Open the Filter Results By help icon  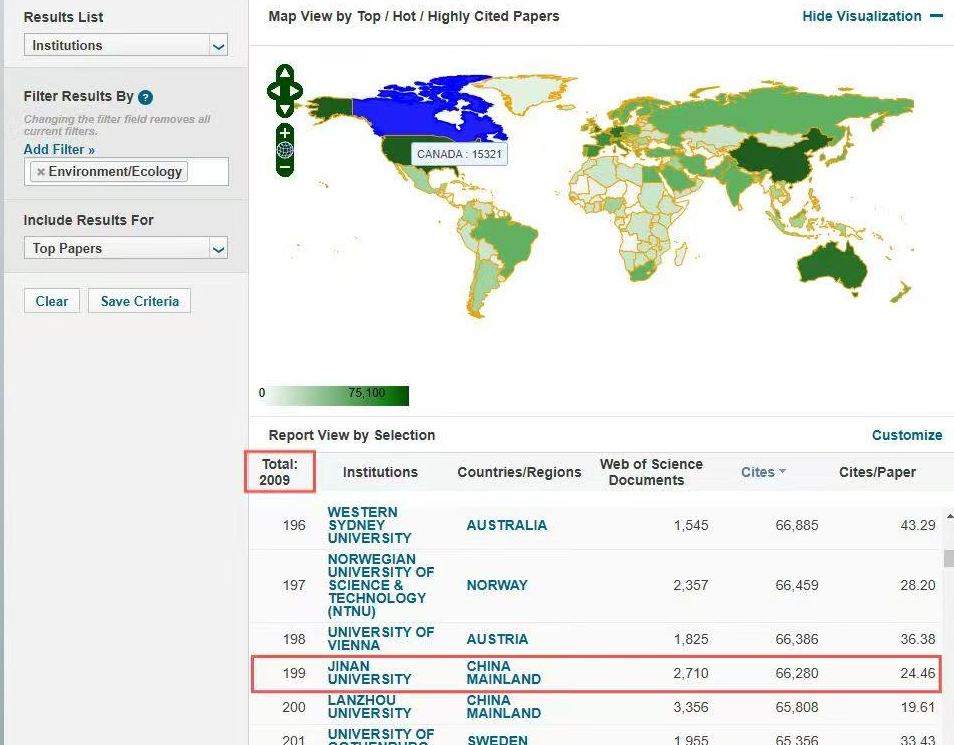(x=145, y=97)
